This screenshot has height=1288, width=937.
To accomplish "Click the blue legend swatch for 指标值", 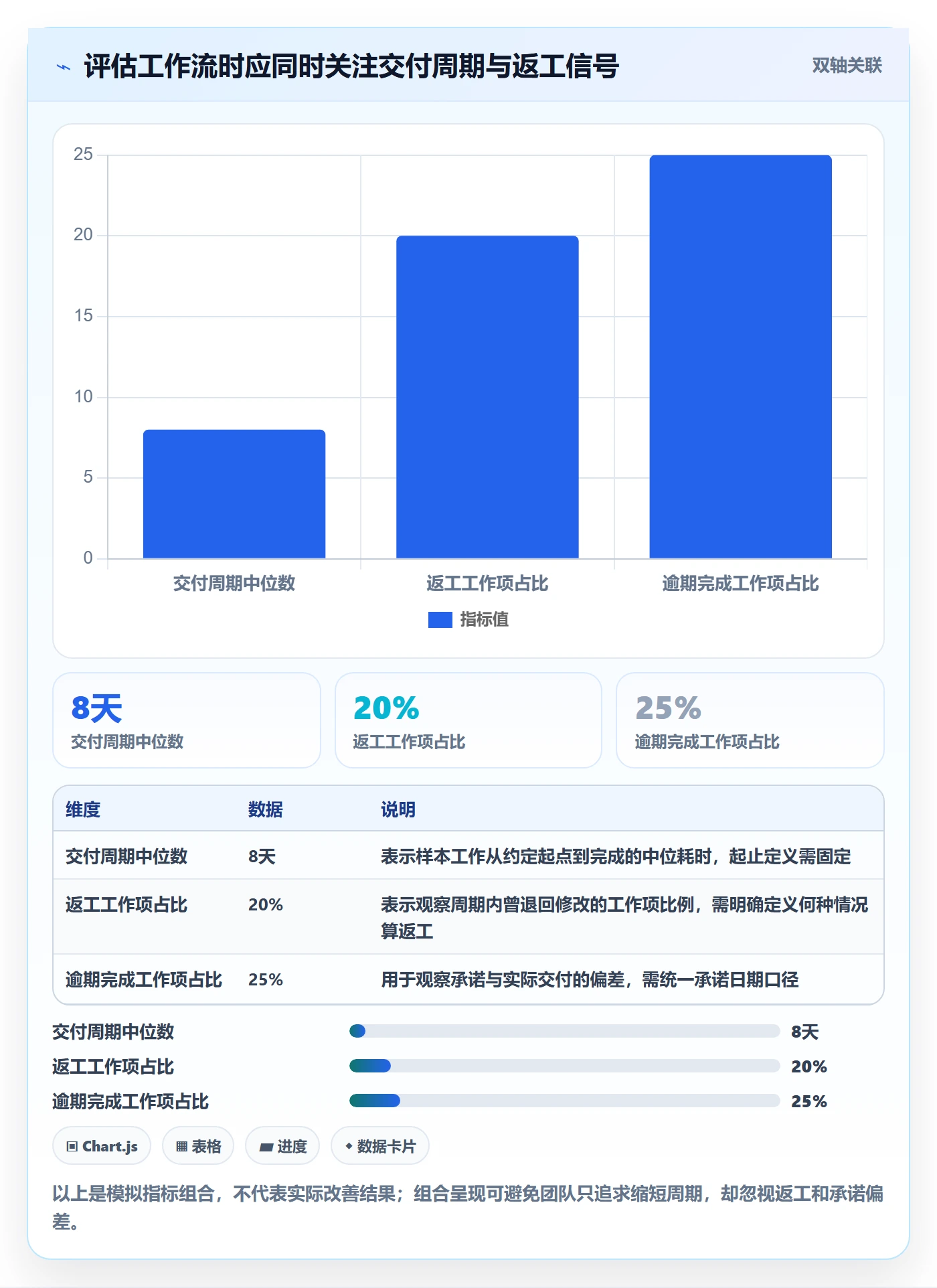I will pyautogui.click(x=440, y=620).
